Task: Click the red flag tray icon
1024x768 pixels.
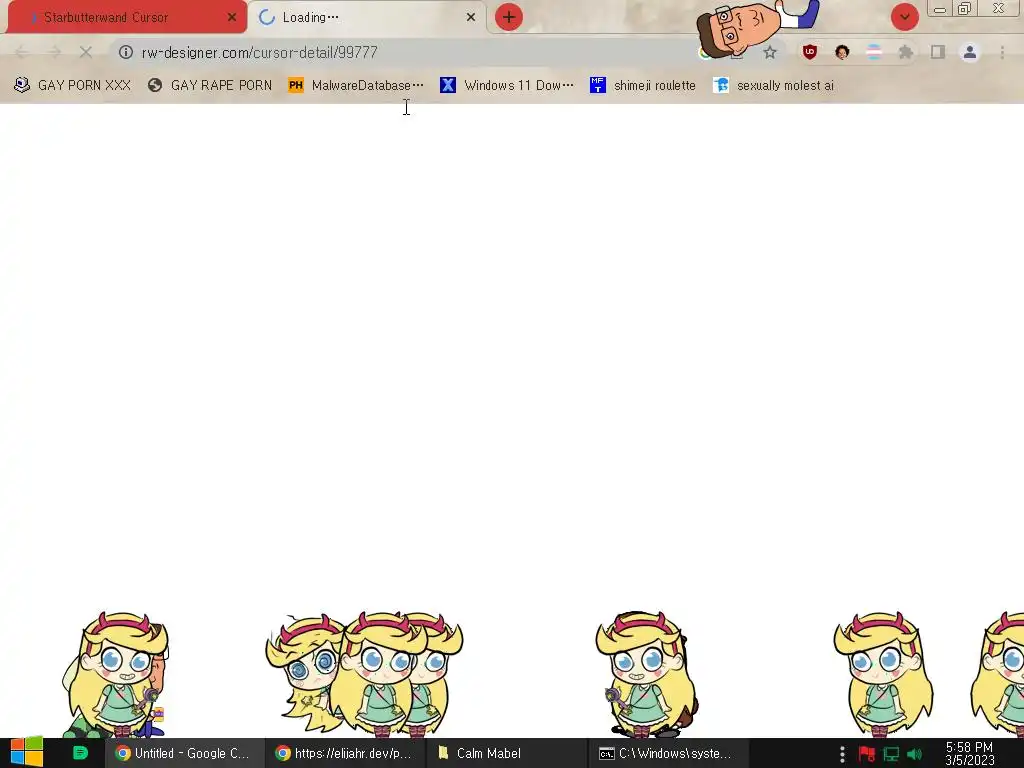Action: [x=867, y=754]
